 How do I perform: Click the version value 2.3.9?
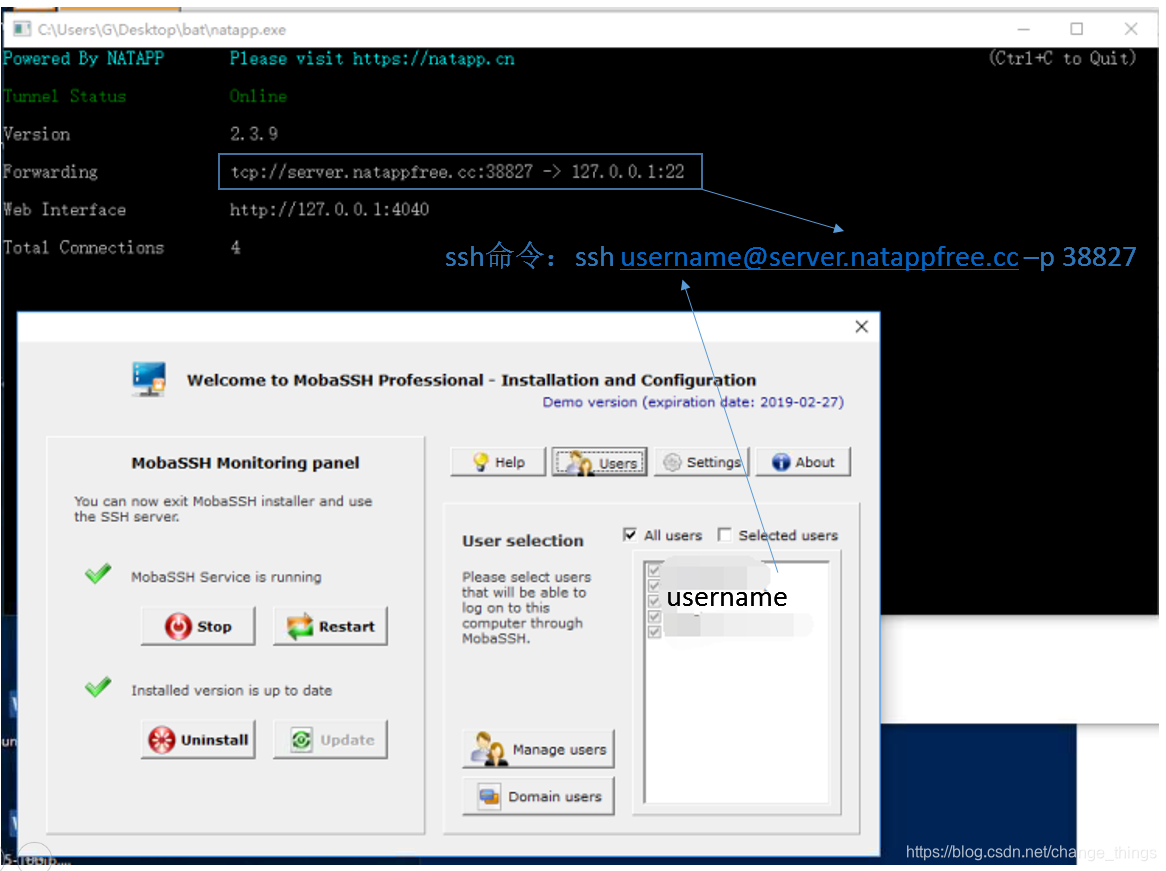tap(254, 134)
